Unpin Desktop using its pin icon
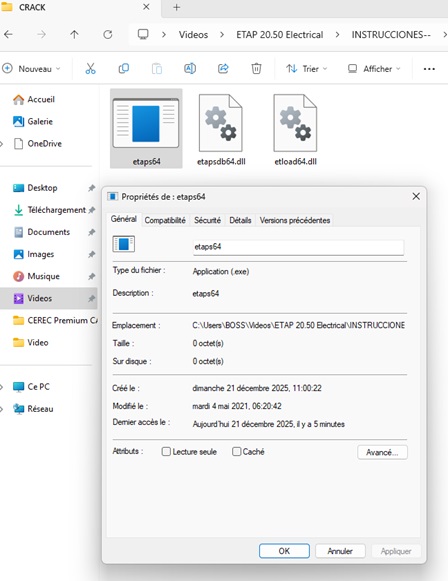448x581 pixels. 92,188
